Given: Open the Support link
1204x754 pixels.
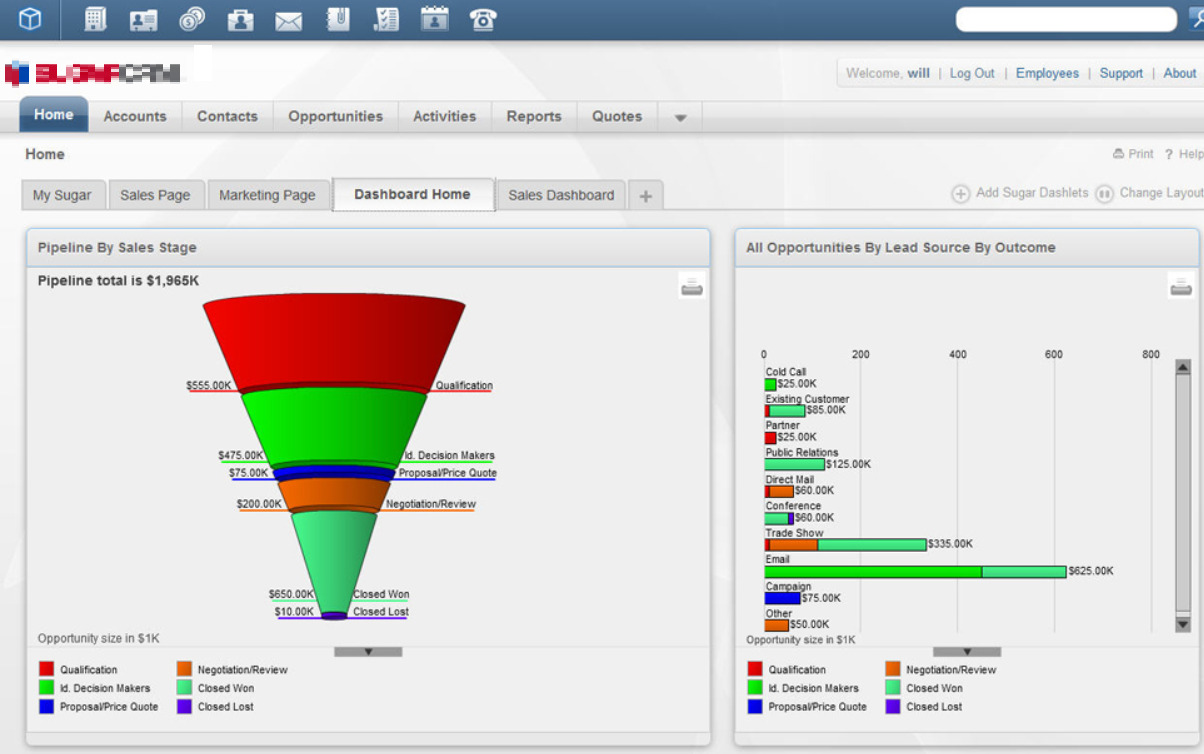Looking at the screenshot, I should coord(1121,73).
